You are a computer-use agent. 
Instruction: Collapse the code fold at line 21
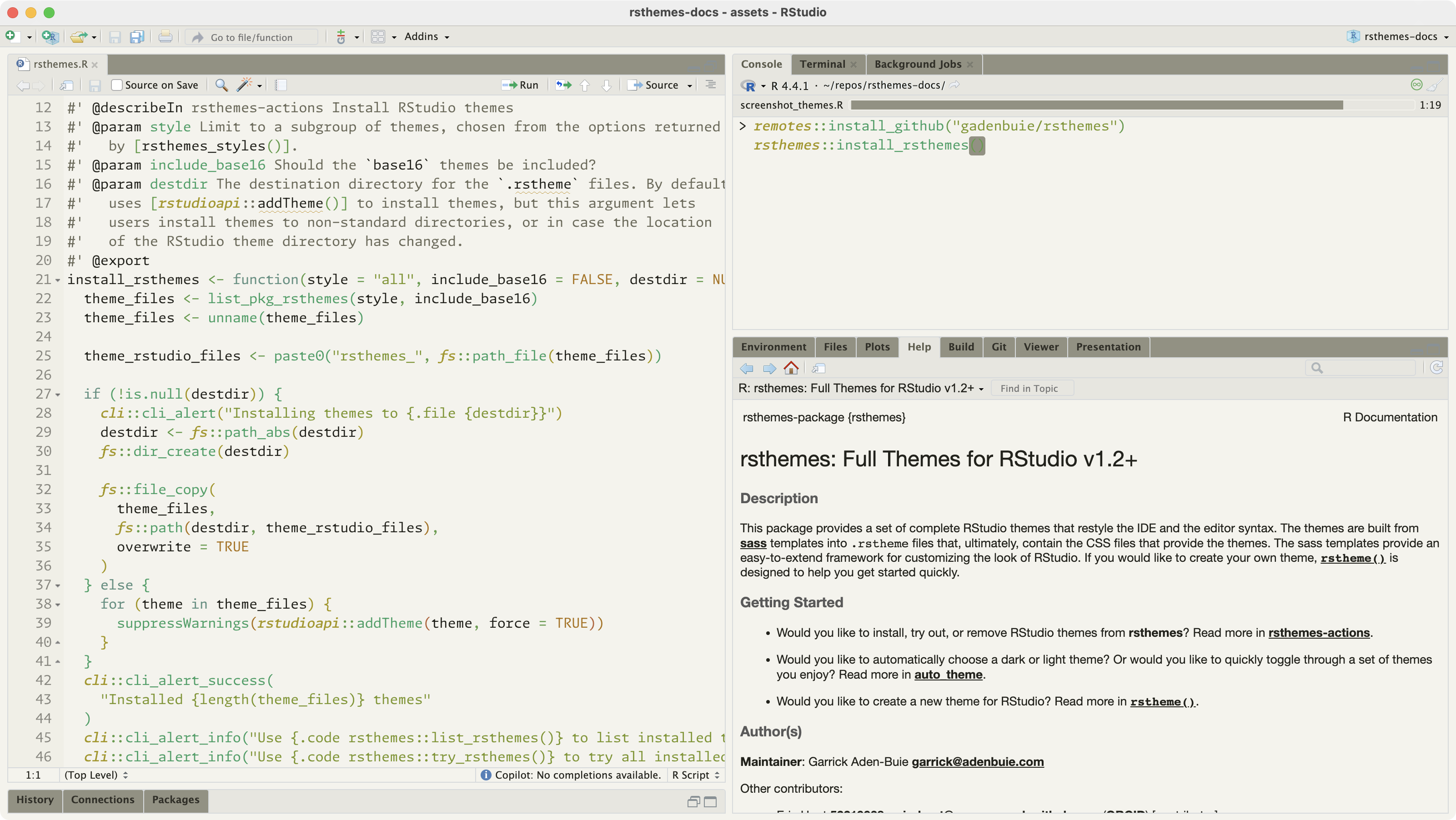(x=58, y=280)
